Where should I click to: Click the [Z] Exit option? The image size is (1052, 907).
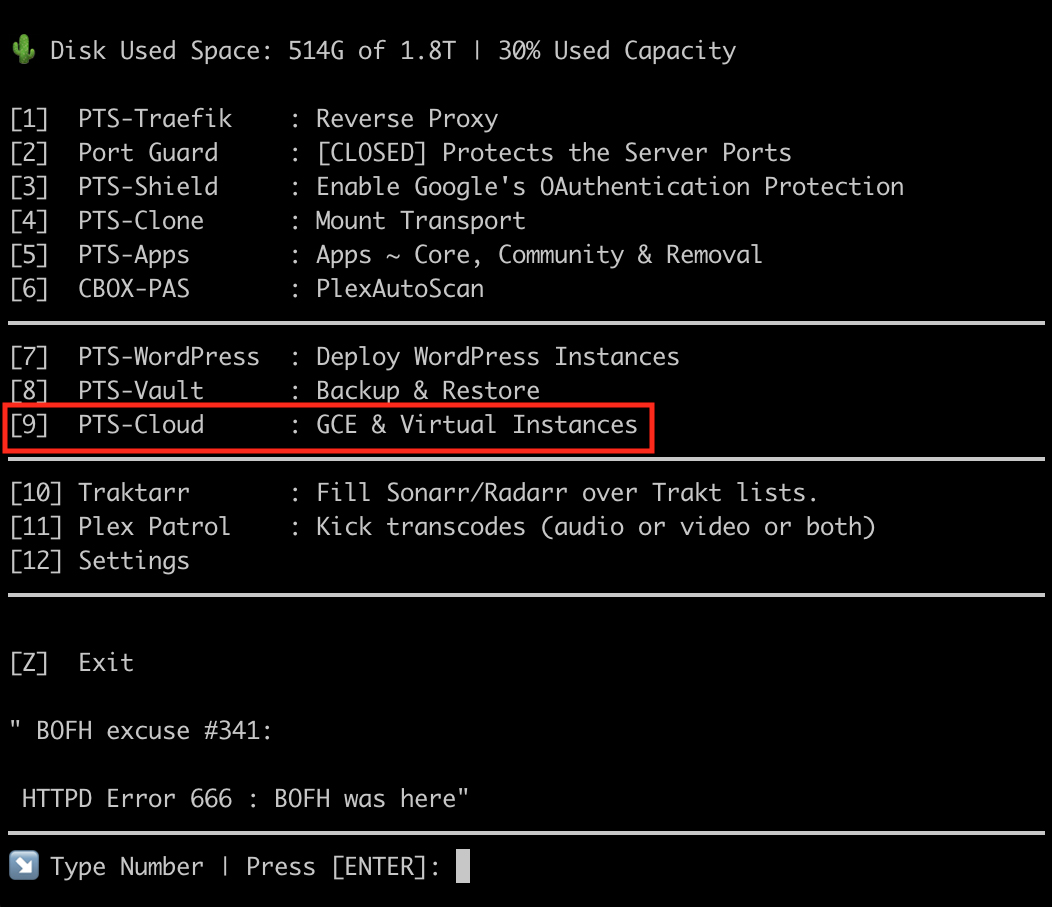72,663
